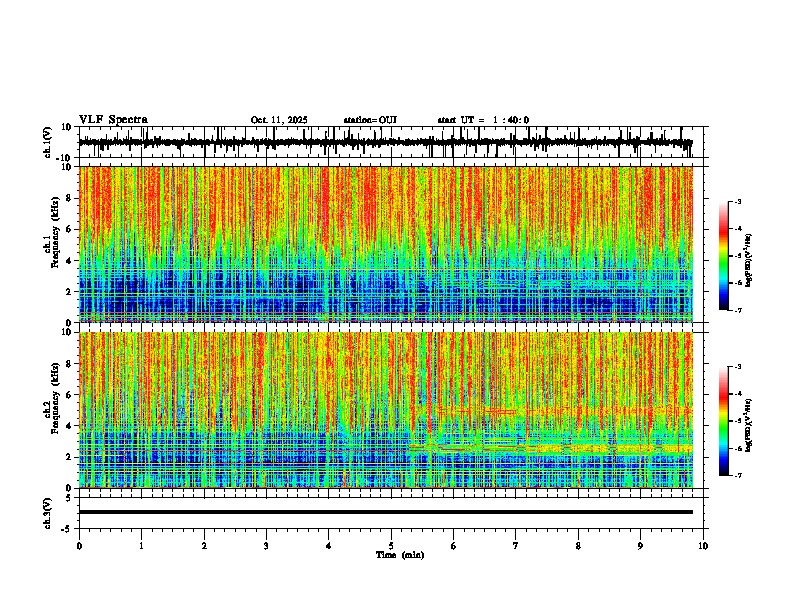
Task: Click the 1 tick on the Time axis
Action: 141,546
